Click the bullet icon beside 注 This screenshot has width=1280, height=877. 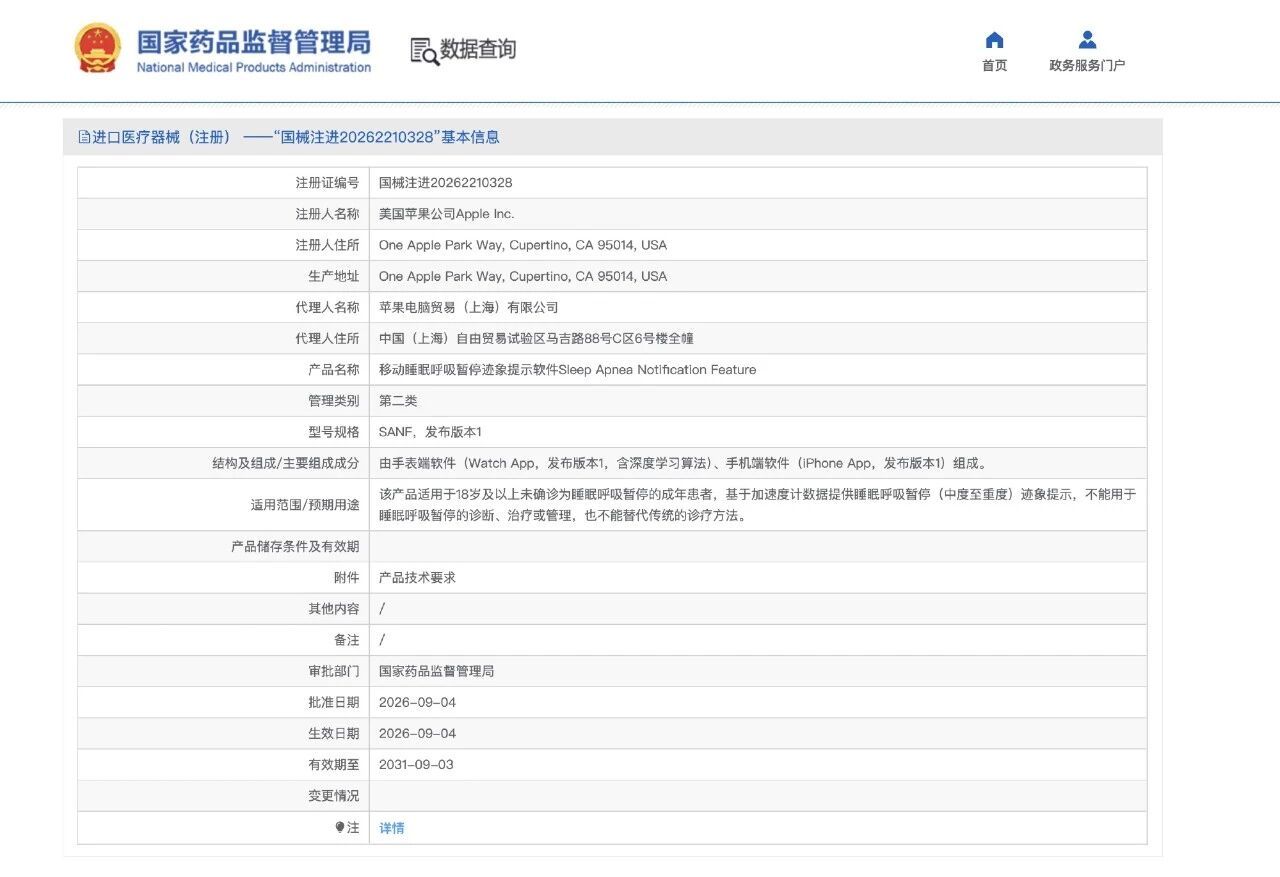pyautogui.click(x=340, y=827)
